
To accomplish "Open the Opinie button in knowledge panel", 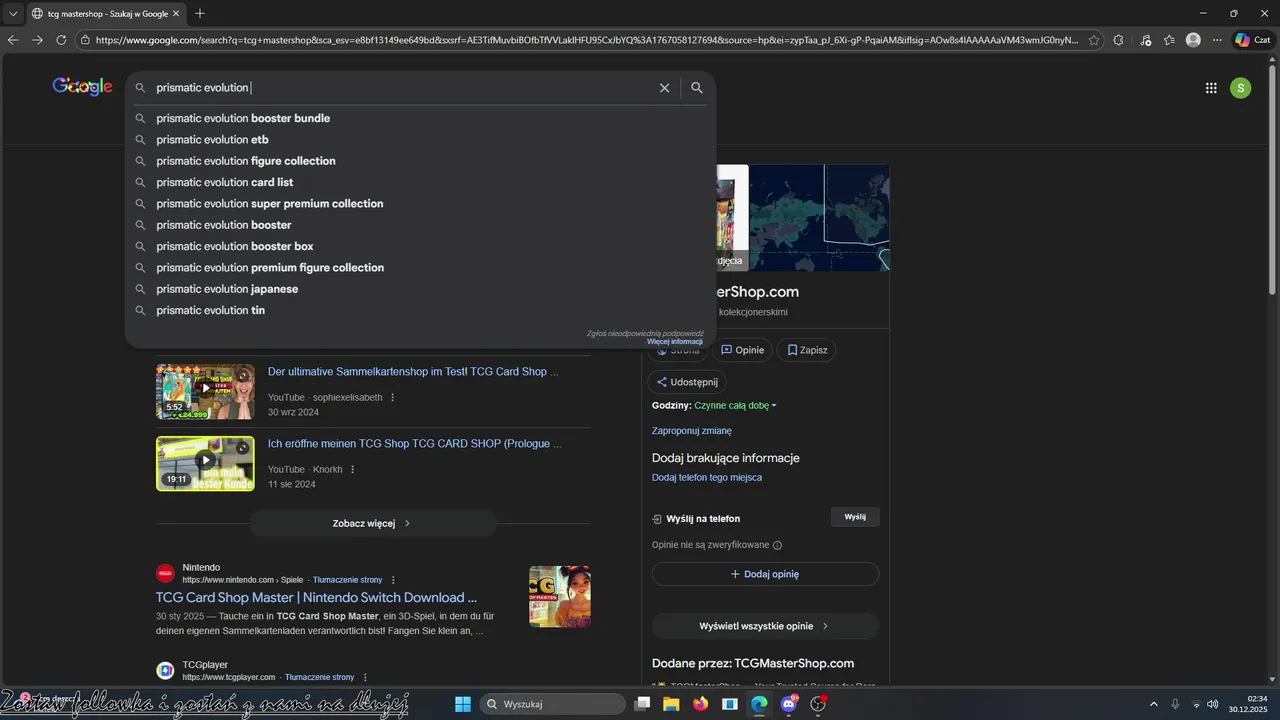I will [742, 350].
